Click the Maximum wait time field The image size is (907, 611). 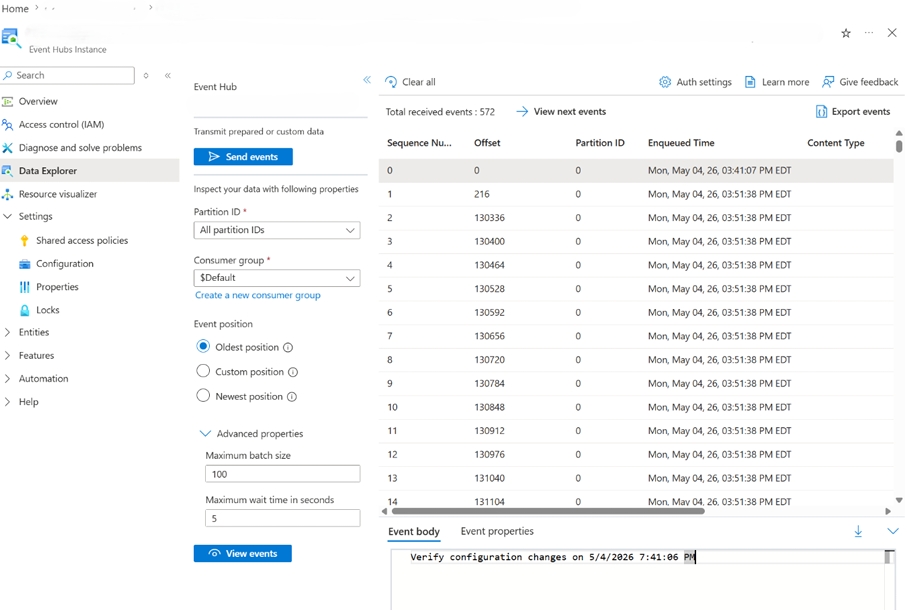point(283,518)
